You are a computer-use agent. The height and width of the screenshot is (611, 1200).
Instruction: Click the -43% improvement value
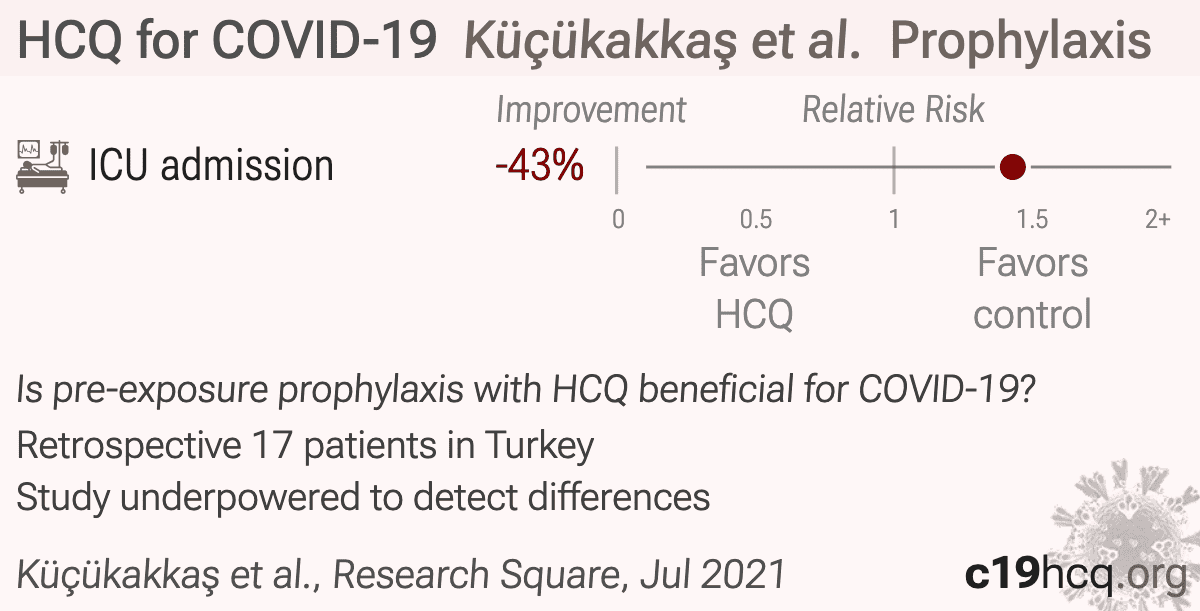539,166
